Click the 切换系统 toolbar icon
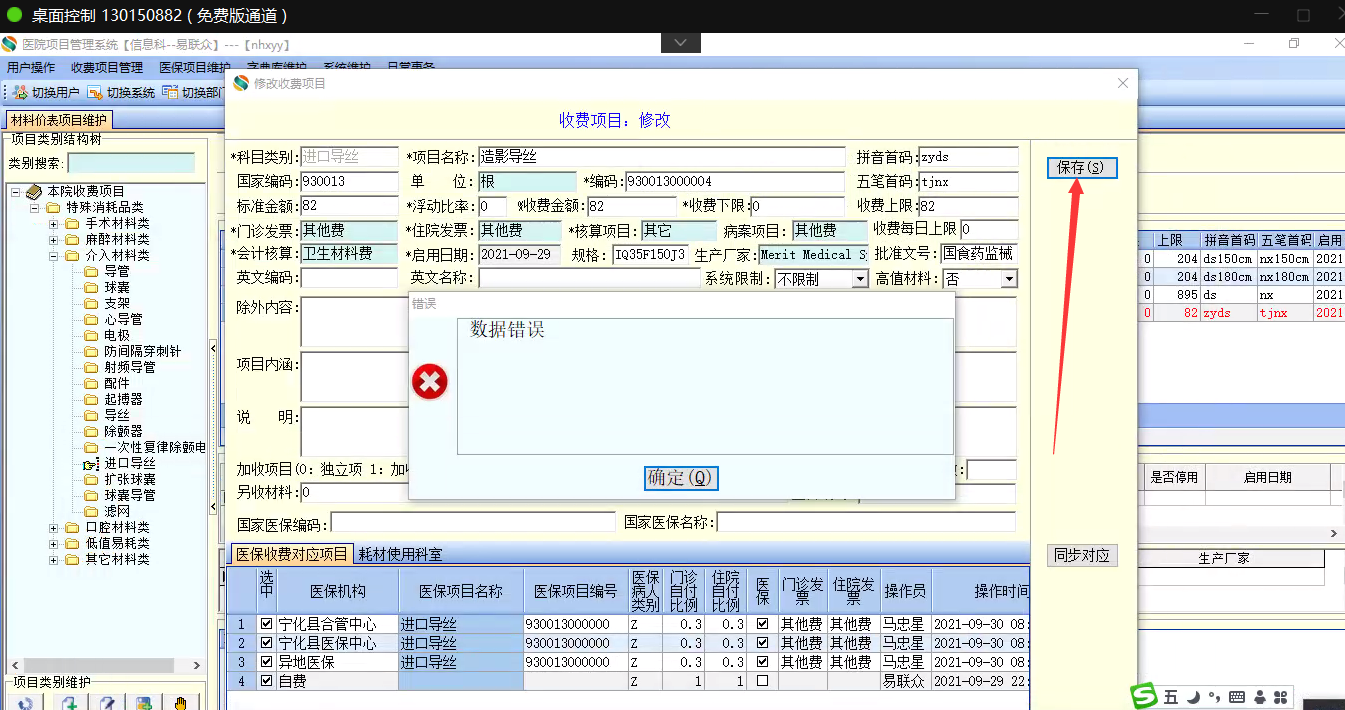 pyautogui.click(x=95, y=93)
